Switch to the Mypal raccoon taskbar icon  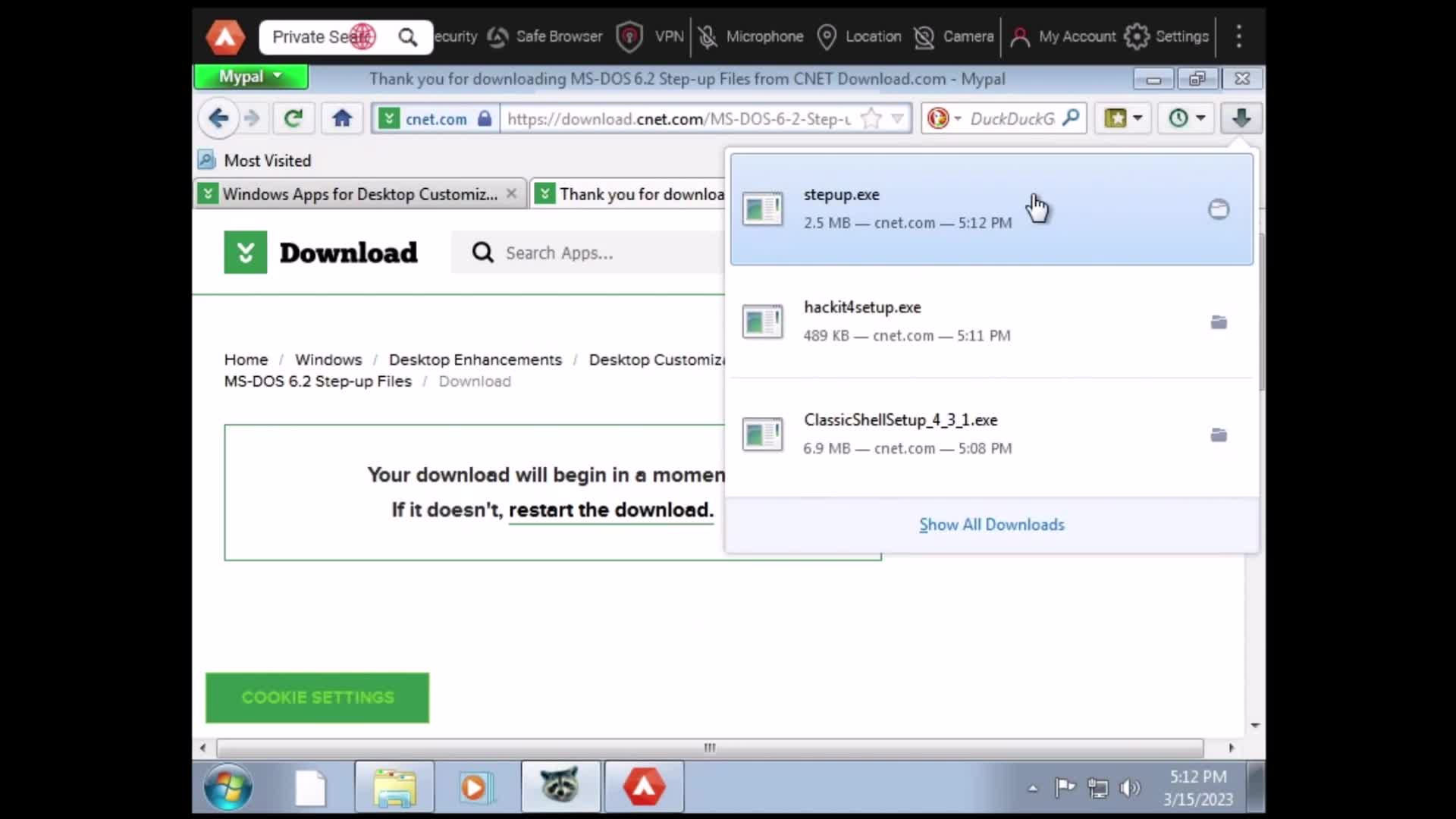click(x=560, y=786)
